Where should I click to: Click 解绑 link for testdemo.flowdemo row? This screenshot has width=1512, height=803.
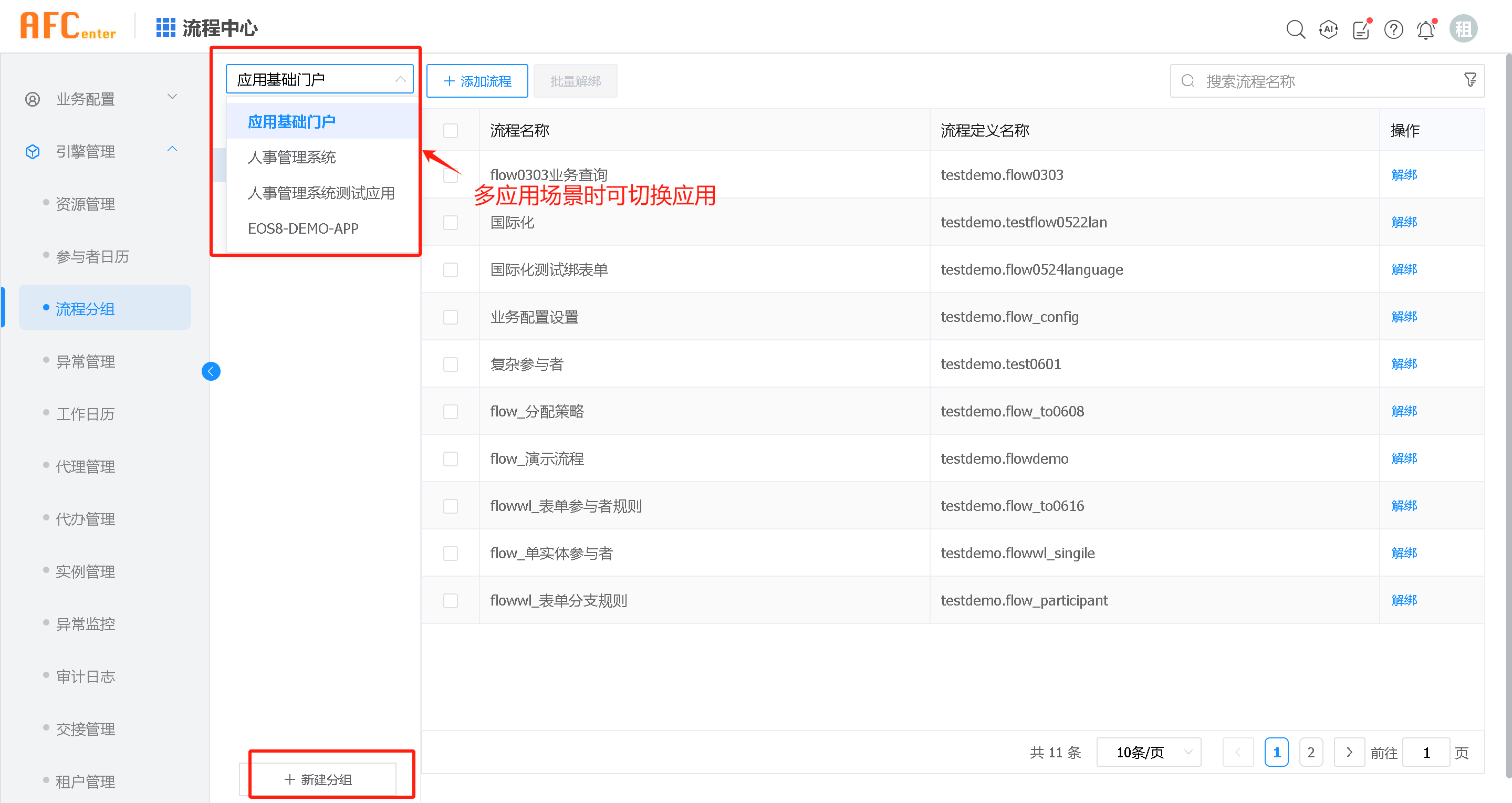point(1403,458)
